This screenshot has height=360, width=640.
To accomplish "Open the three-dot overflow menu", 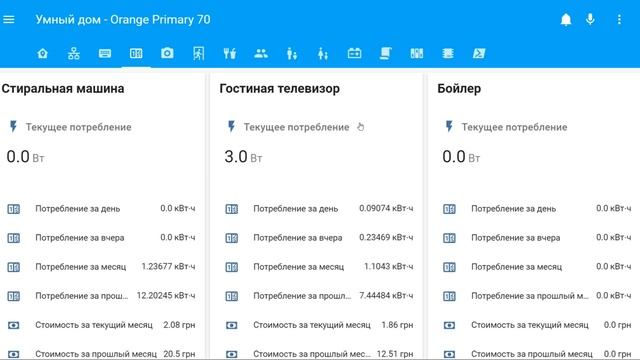I will coord(619,20).
